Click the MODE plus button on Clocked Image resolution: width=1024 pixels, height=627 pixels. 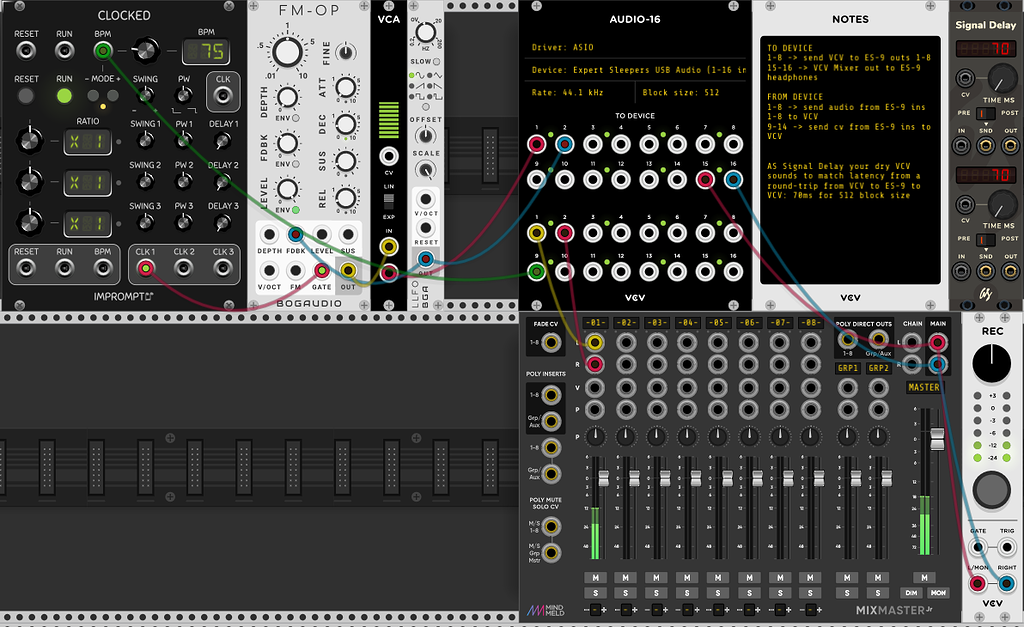pyautogui.click(x=113, y=95)
